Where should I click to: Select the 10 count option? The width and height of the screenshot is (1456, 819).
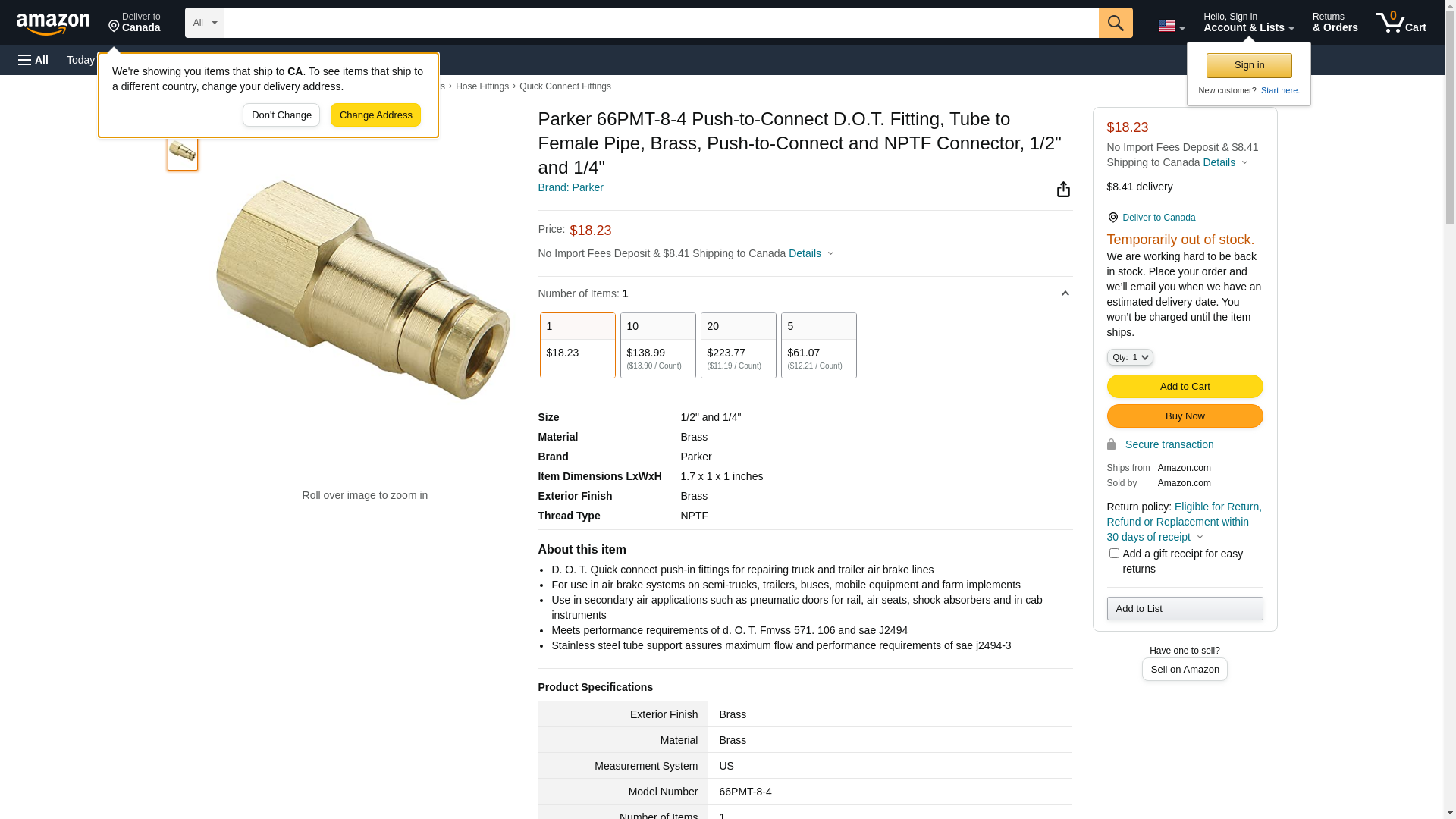[657, 345]
